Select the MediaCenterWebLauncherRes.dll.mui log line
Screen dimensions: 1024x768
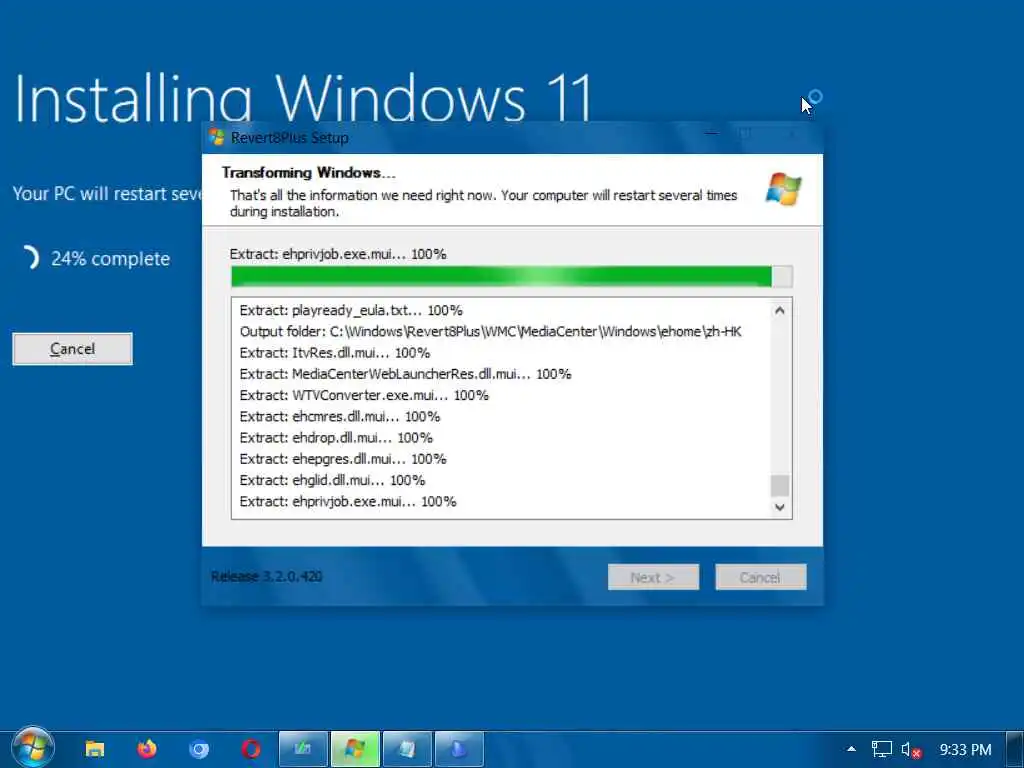click(x=405, y=374)
